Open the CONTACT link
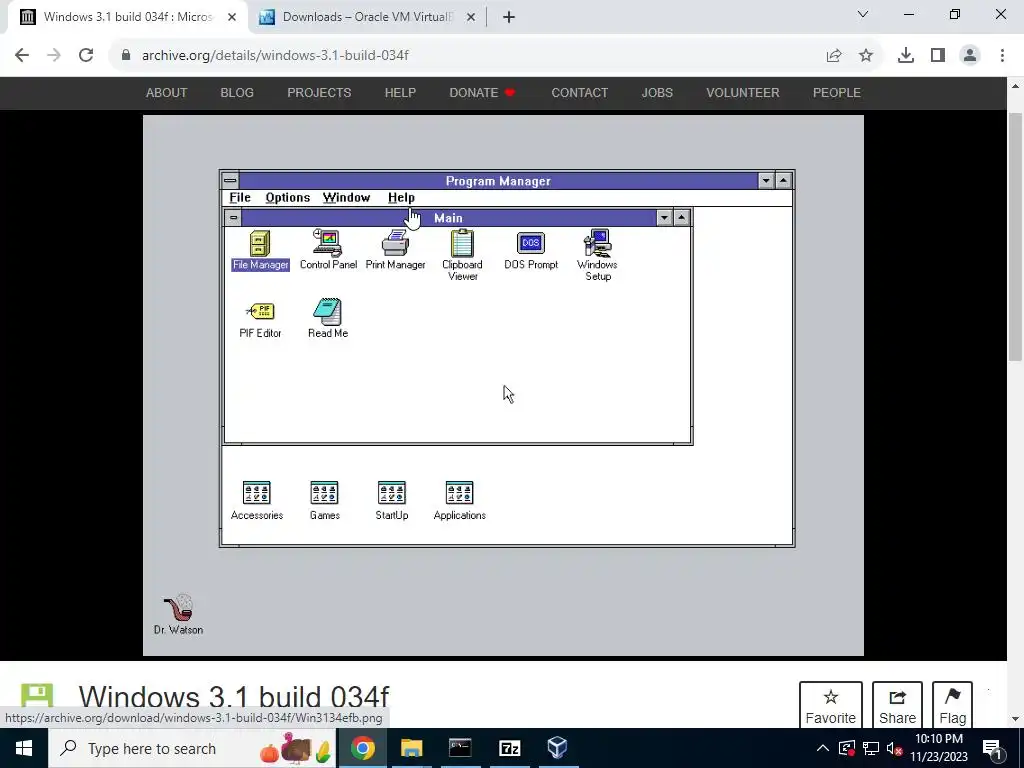Viewport: 1024px width, 768px height. click(579, 93)
